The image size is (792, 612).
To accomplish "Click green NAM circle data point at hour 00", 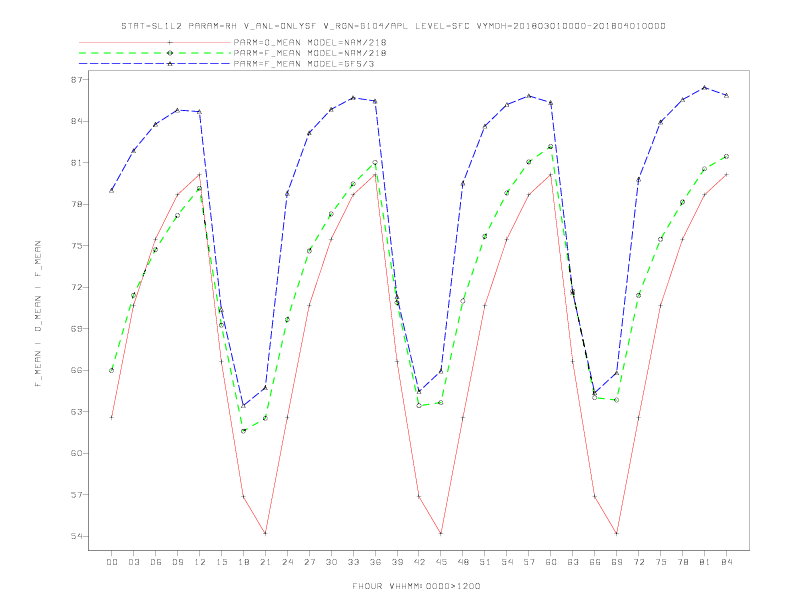I will pos(112,370).
